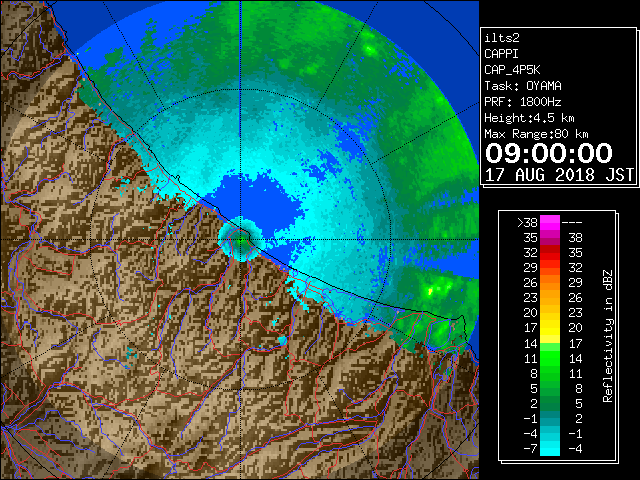Select the '17 AUG 2018 JST' date
Screen dimensions: 640x480
(560, 175)
